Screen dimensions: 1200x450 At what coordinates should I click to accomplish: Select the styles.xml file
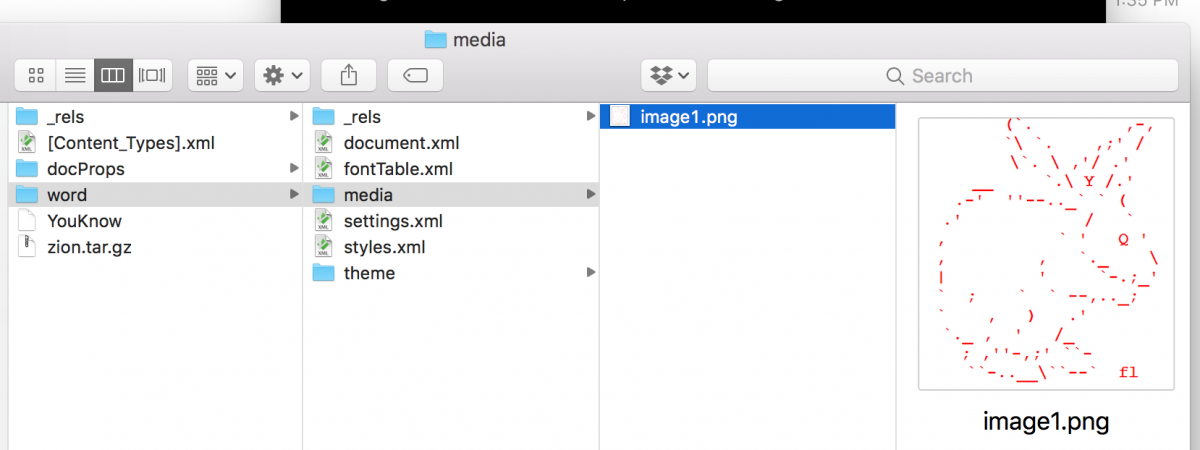385,247
